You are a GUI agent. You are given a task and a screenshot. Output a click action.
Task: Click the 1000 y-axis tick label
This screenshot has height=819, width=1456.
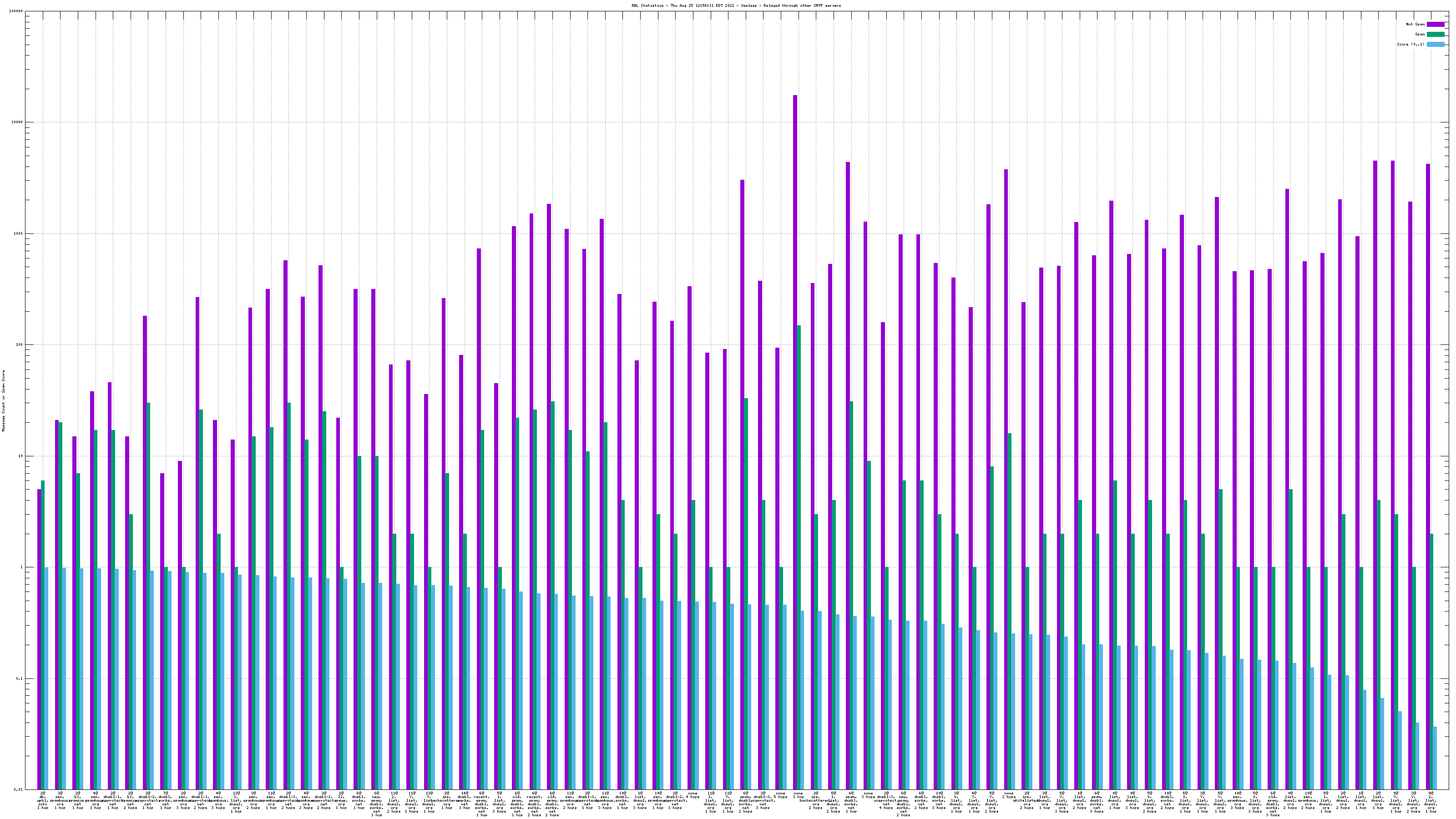tap(19, 234)
